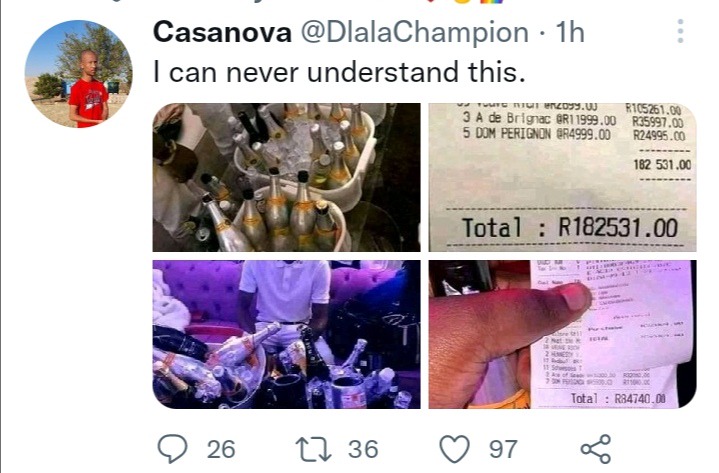Retweet using the arrows icon
Image resolution: width=719 pixels, height=473 pixels.
pyautogui.click(x=313, y=449)
